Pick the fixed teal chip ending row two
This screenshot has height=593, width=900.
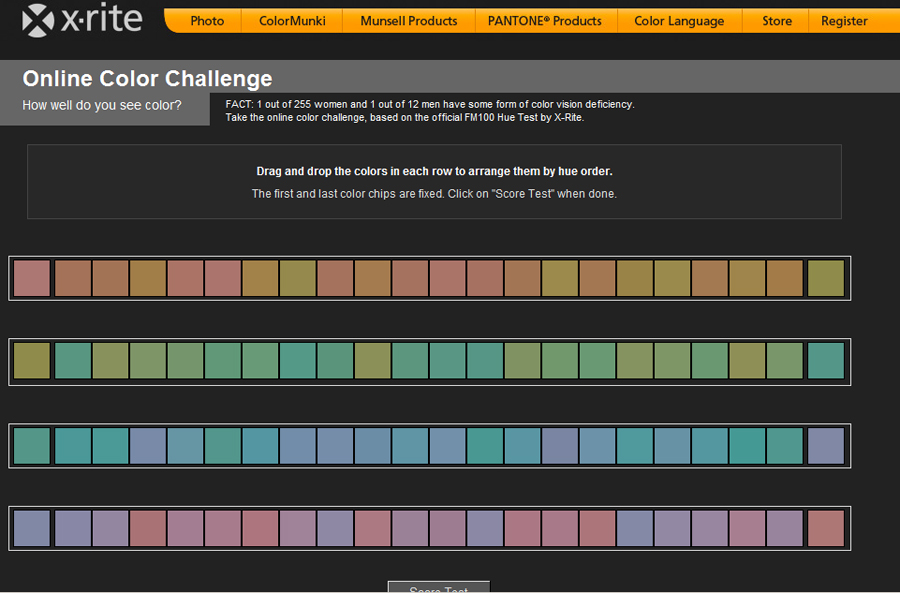point(825,361)
